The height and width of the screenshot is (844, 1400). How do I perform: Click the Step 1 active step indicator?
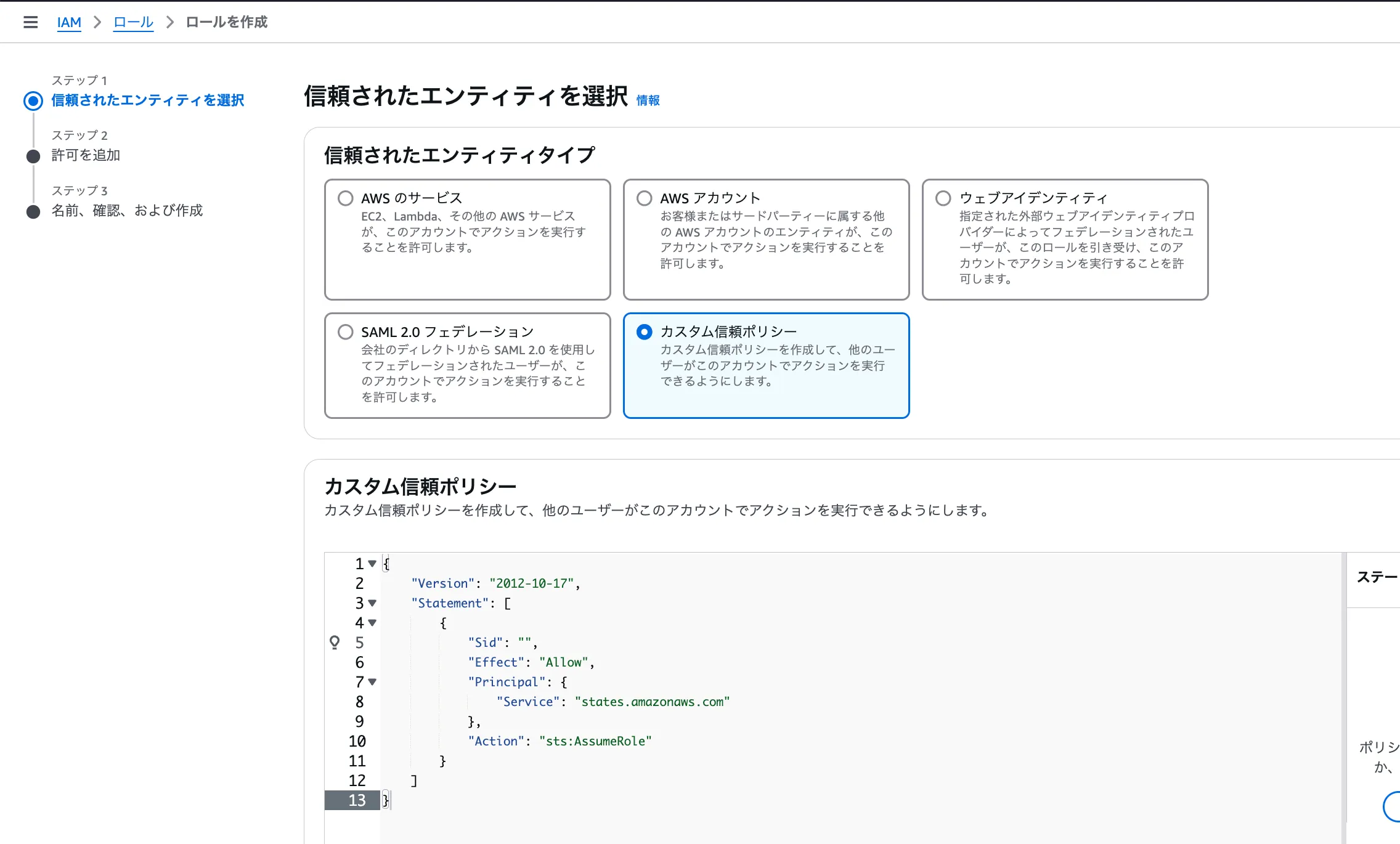point(33,100)
